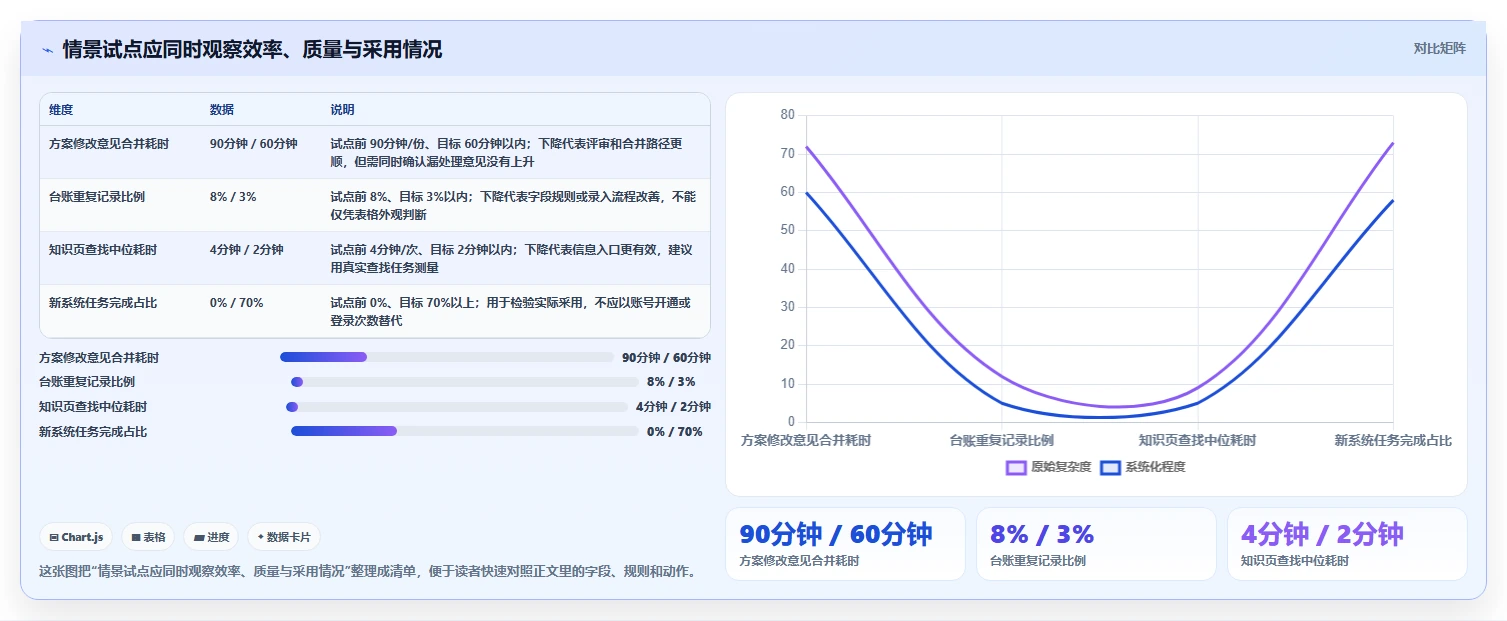Click the 4分钟 / 2分钟 table value
Viewport: 1507px width, 621px height.
click(247, 250)
